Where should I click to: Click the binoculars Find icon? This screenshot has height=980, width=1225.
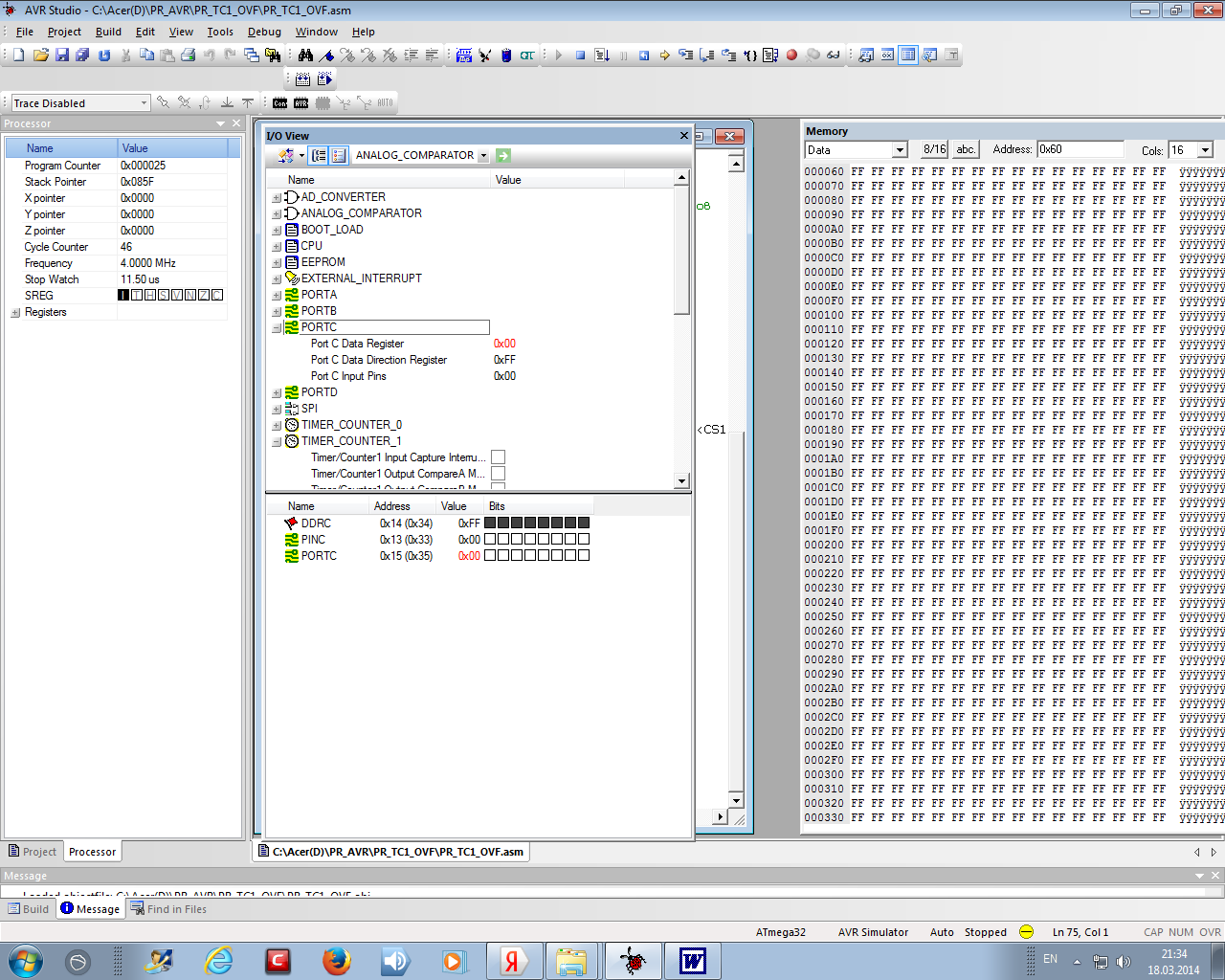click(305, 56)
